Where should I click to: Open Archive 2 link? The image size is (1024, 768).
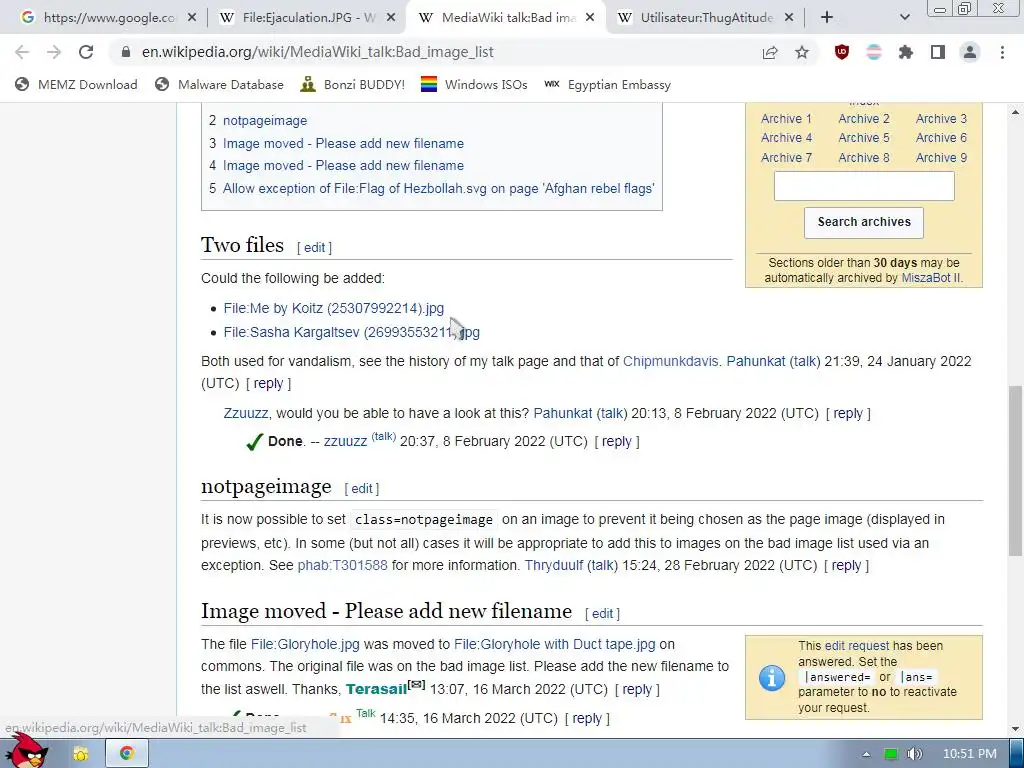[x=864, y=119]
